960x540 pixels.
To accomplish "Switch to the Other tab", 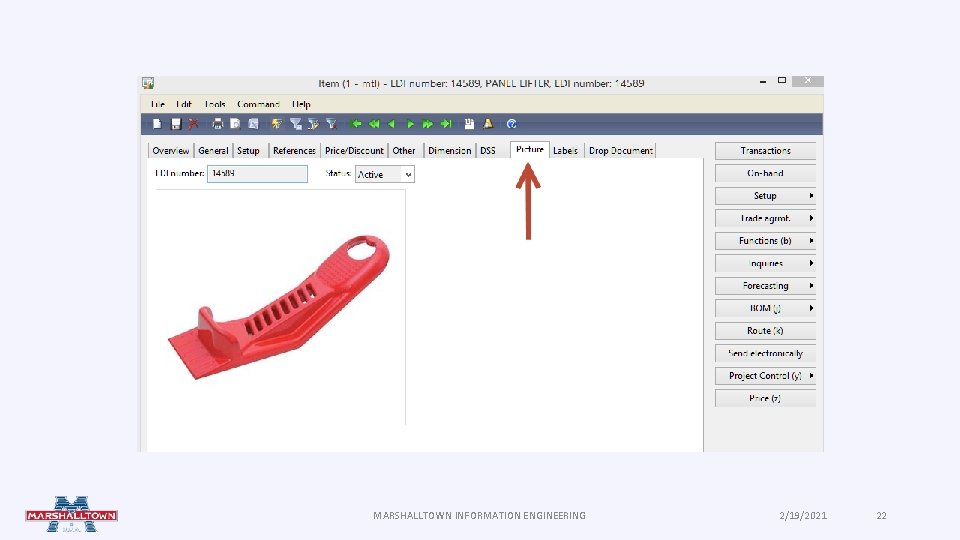I will 404,151.
